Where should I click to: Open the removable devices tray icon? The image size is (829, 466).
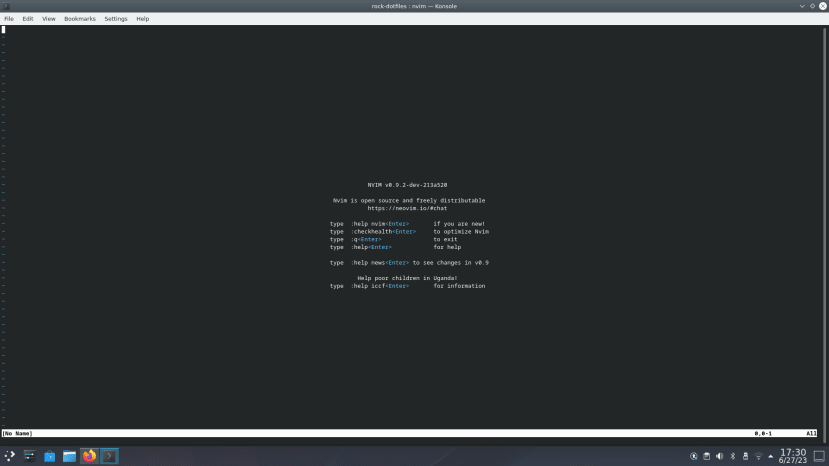pyautogui.click(x=745, y=456)
